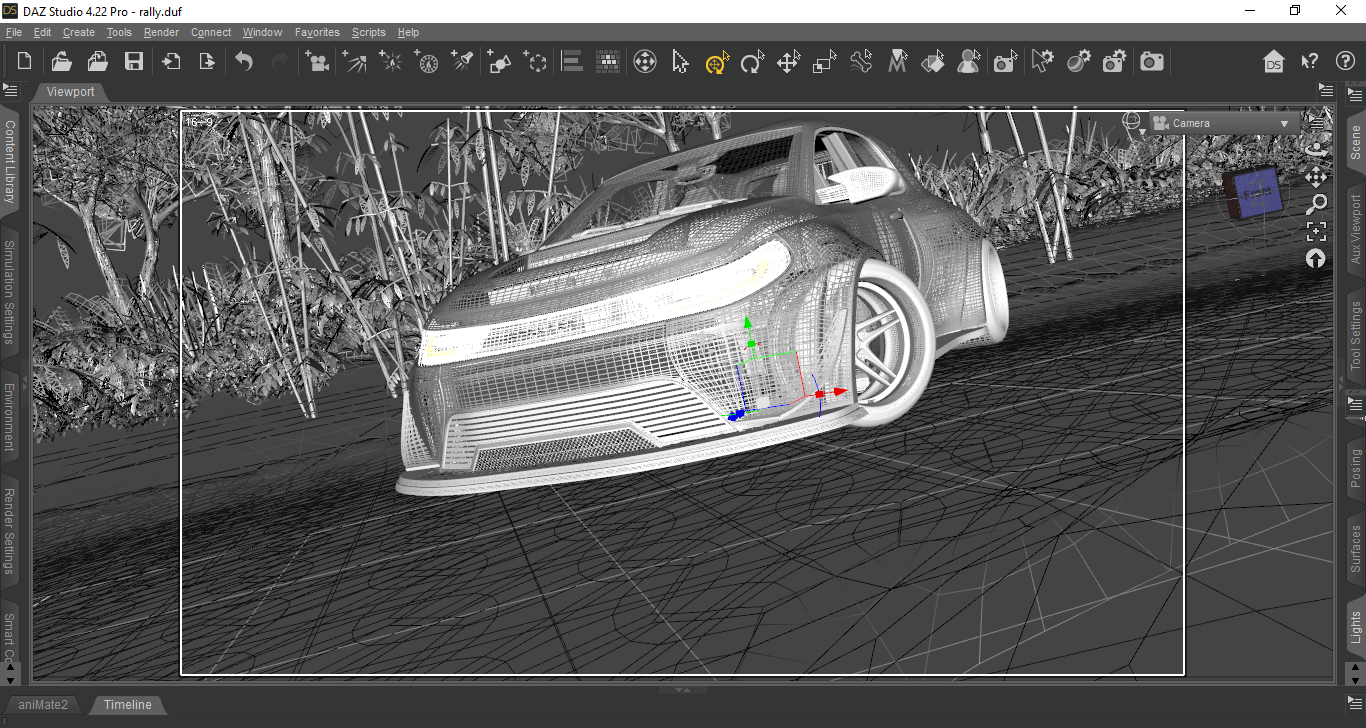Click the frame selection control in the viewport
The image size is (1366, 728).
click(x=1316, y=231)
